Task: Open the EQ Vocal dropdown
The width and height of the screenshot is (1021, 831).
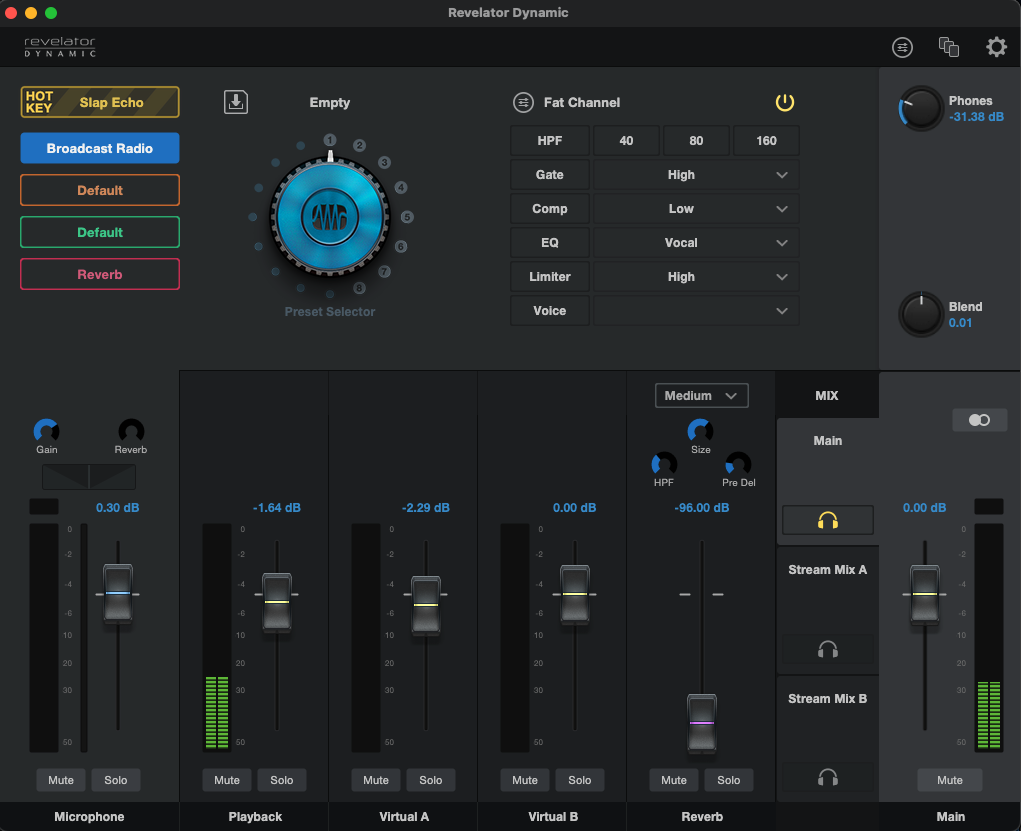Action: tap(696, 242)
